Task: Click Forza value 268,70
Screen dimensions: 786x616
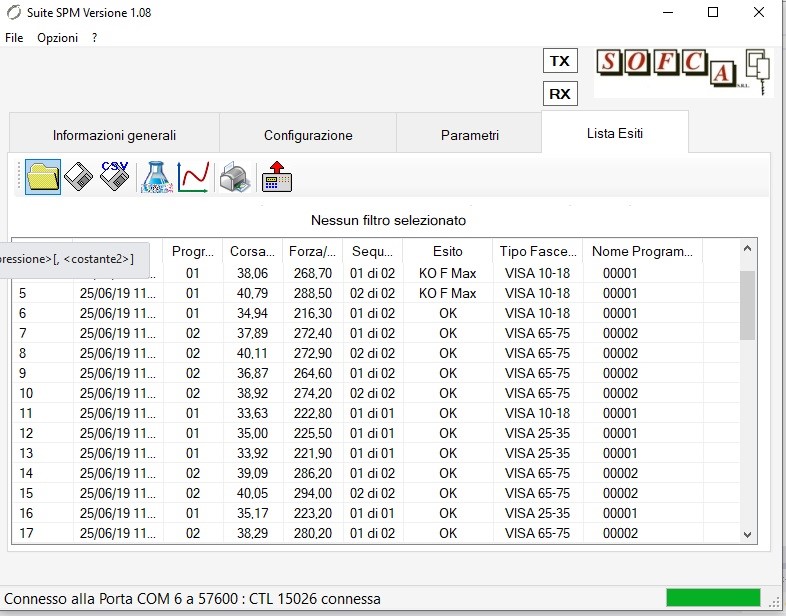Action: [313, 273]
